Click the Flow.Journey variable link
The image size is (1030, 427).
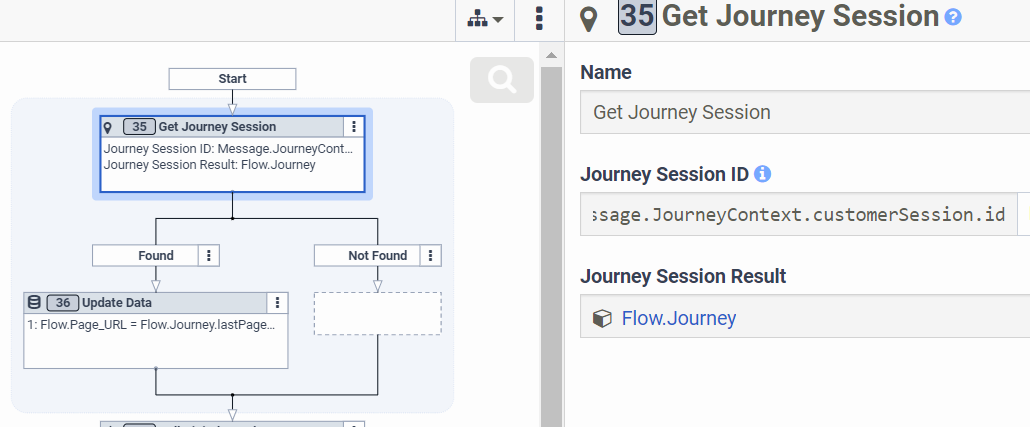pos(679,318)
